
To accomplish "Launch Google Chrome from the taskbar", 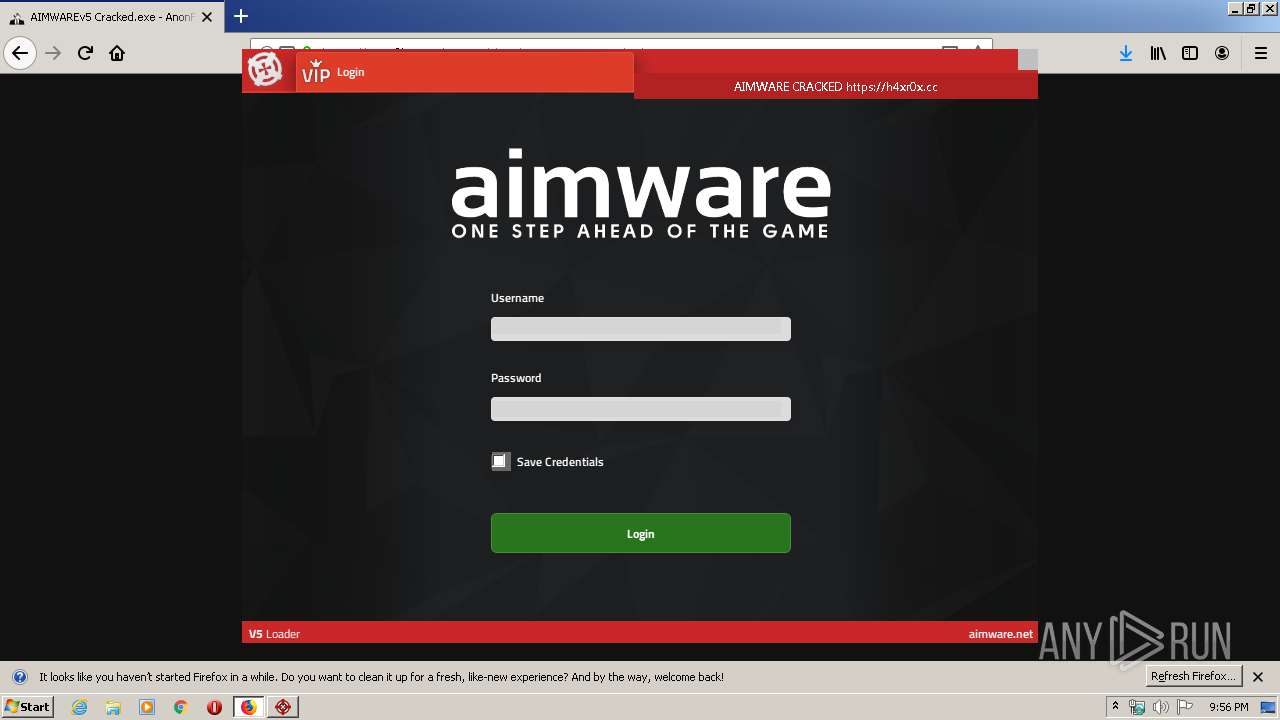I will coord(181,707).
